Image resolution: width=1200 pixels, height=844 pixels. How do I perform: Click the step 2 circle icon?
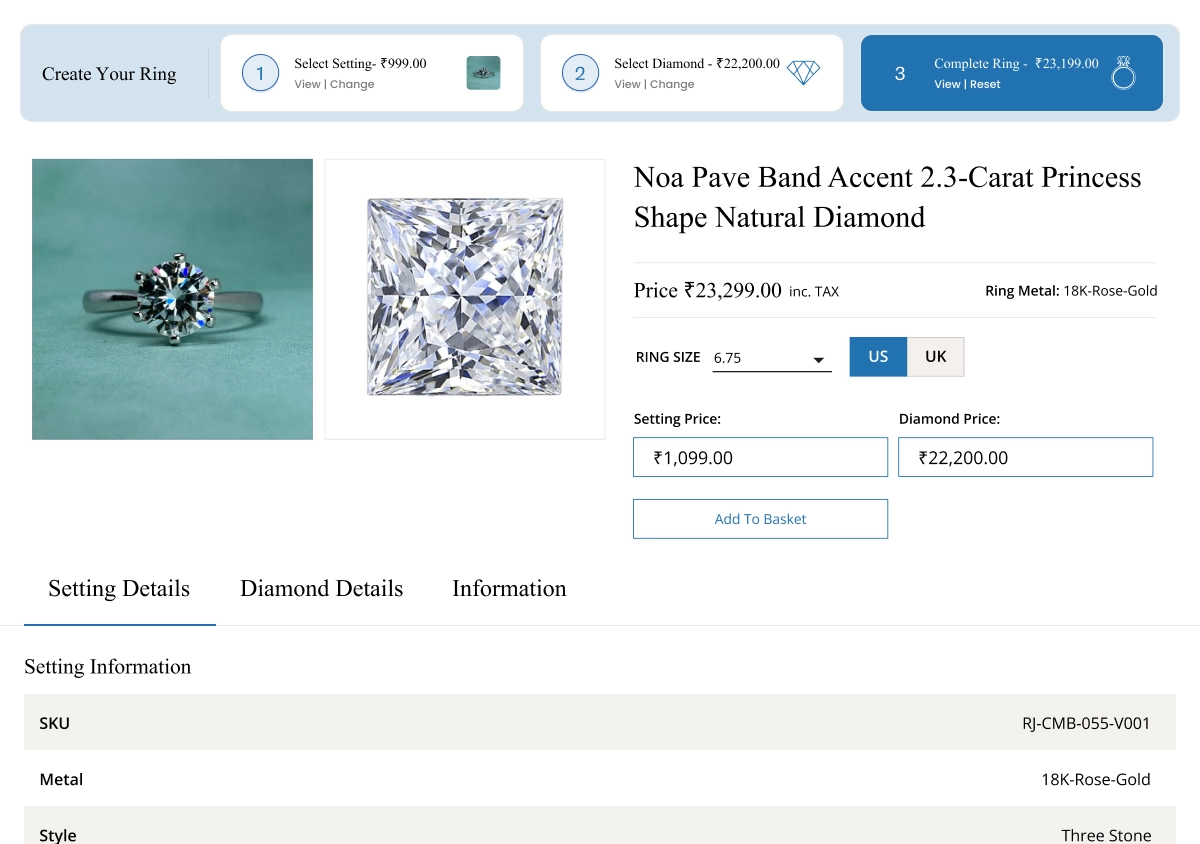pyautogui.click(x=580, y=73)
